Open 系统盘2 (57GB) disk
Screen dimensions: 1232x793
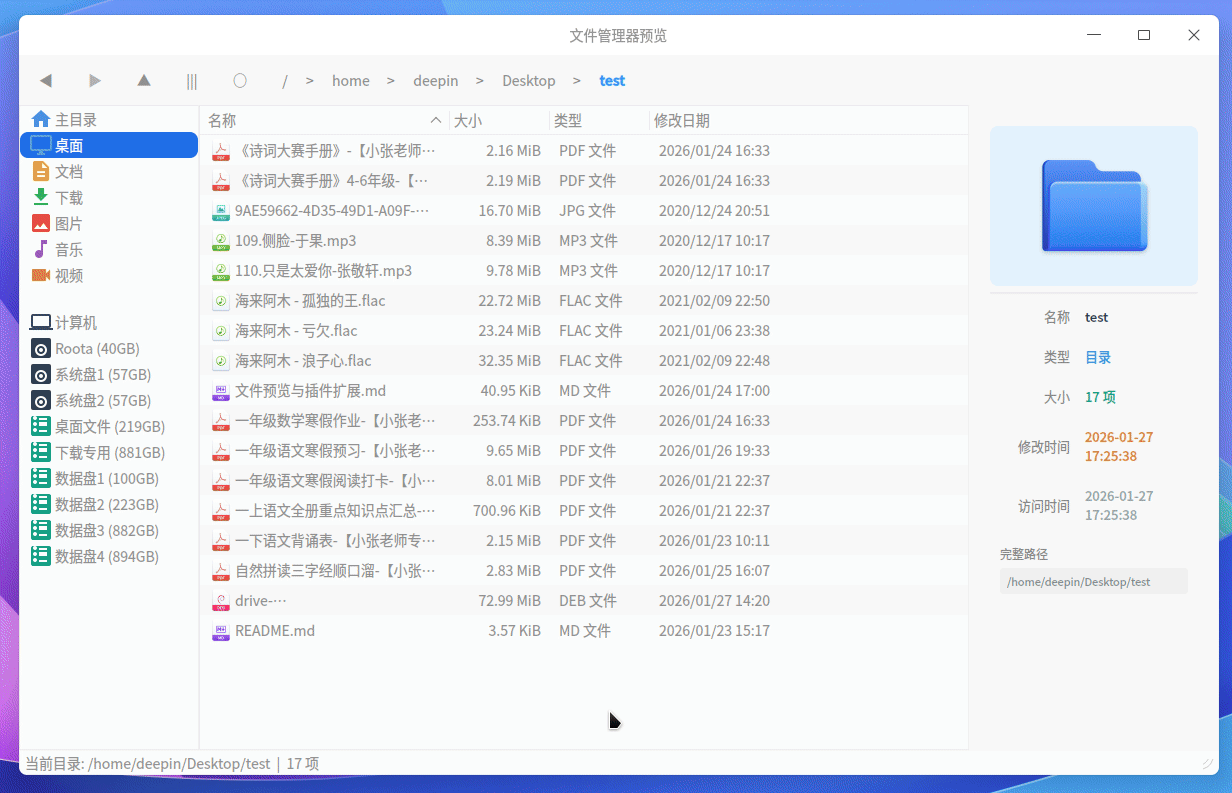point(109,400)
